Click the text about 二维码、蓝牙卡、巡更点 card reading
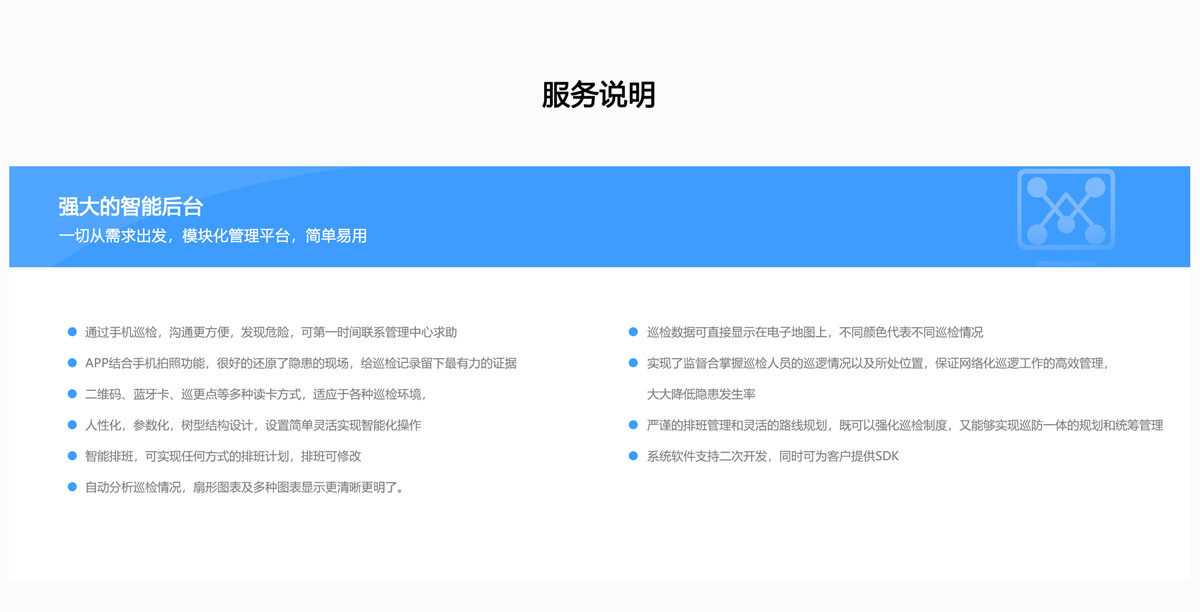Viewport: 1200px width, 612px height. [255, 394]
